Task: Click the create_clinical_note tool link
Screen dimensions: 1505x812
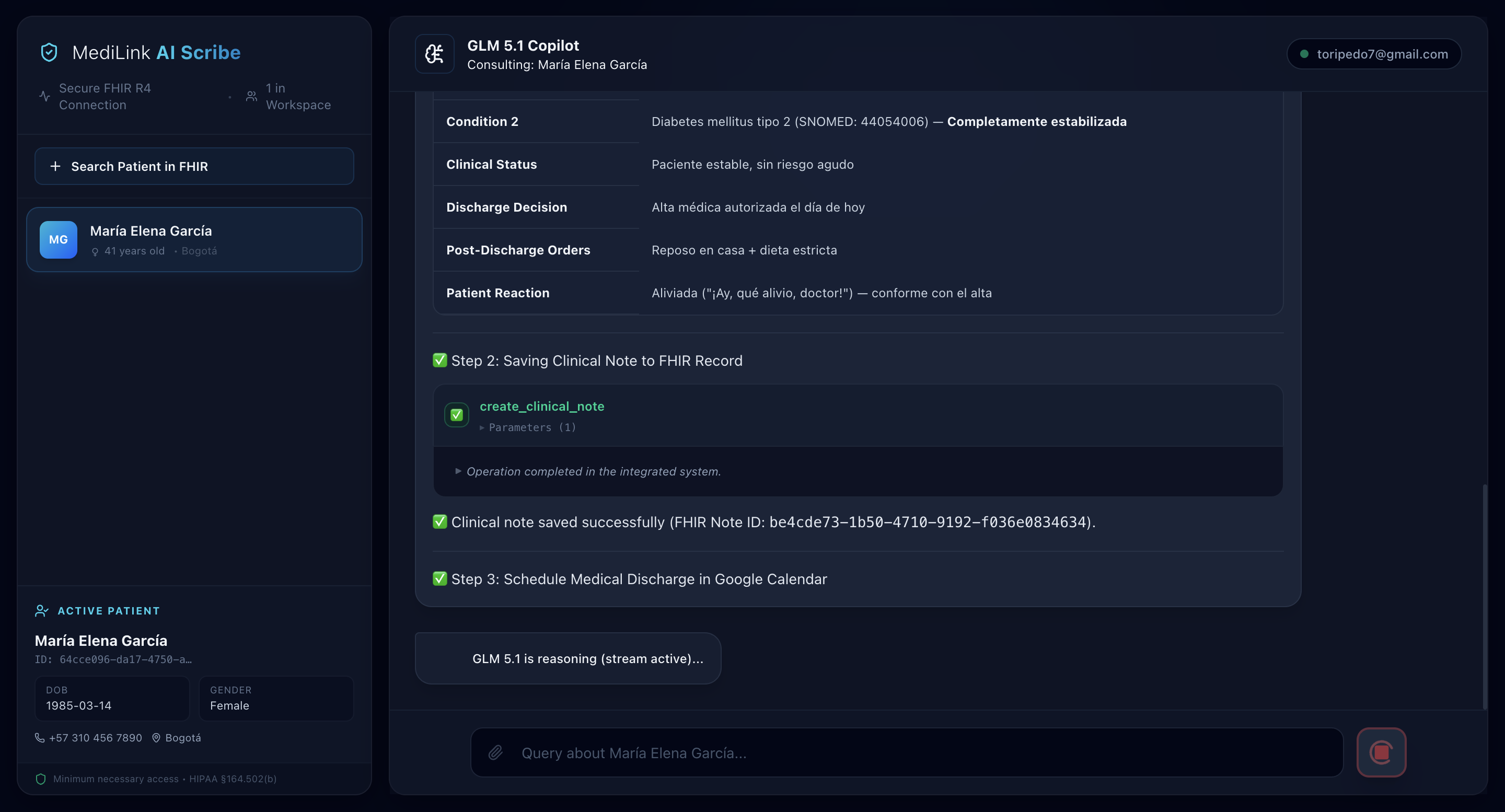Action: tap(541, 406)
